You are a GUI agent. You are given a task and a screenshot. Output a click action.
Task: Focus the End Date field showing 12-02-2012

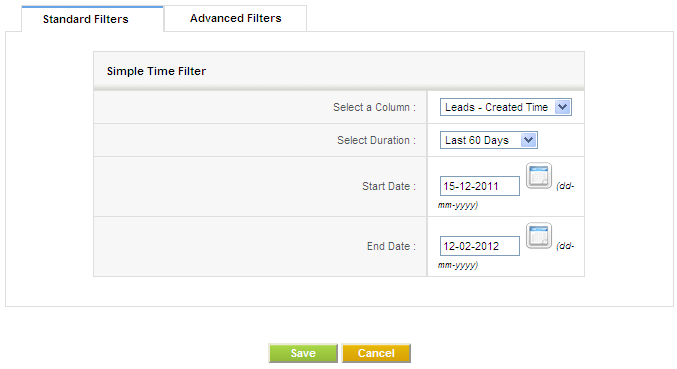coord(480,246)
